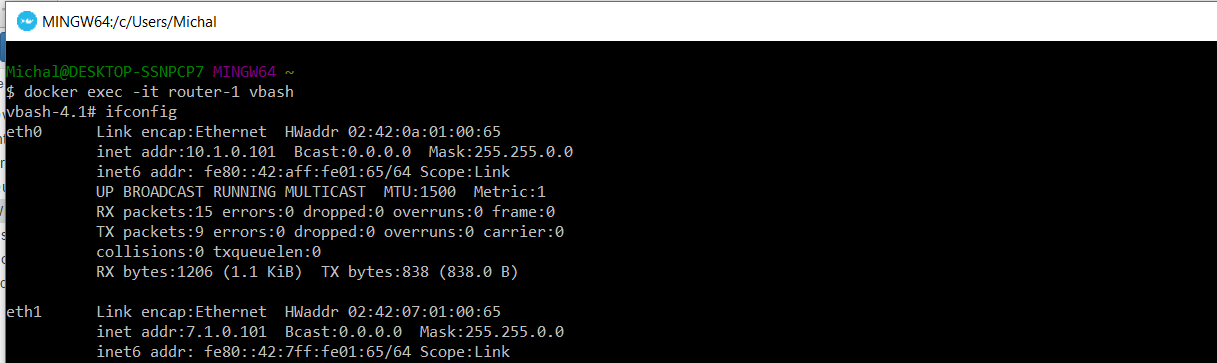Click the ifconfig command after vbash-4.1#
The image size is (1217, 363).
[x=141, y=112]
